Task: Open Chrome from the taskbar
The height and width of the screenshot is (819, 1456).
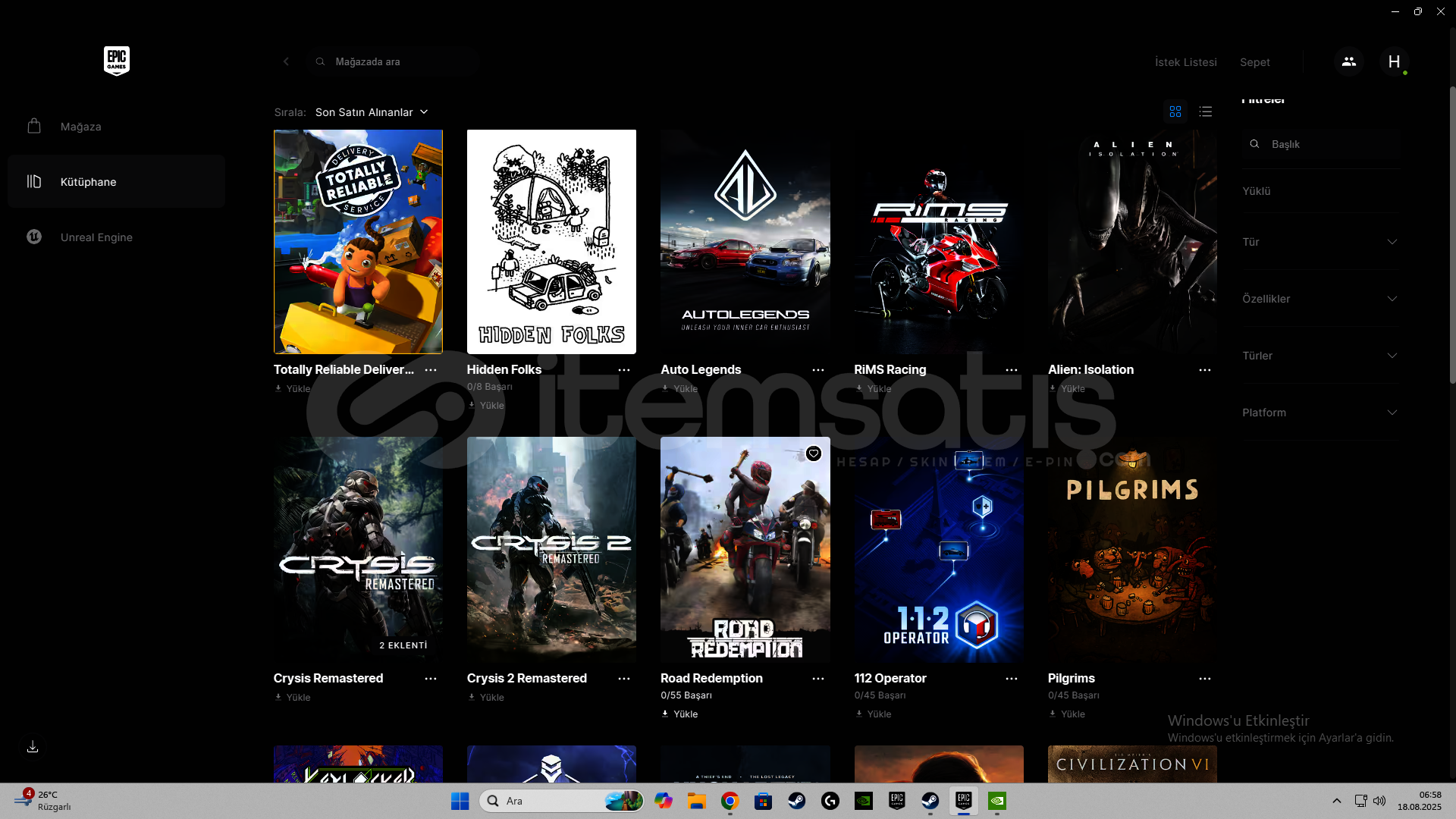Action: pyautogui.click(x=730, y=801)
